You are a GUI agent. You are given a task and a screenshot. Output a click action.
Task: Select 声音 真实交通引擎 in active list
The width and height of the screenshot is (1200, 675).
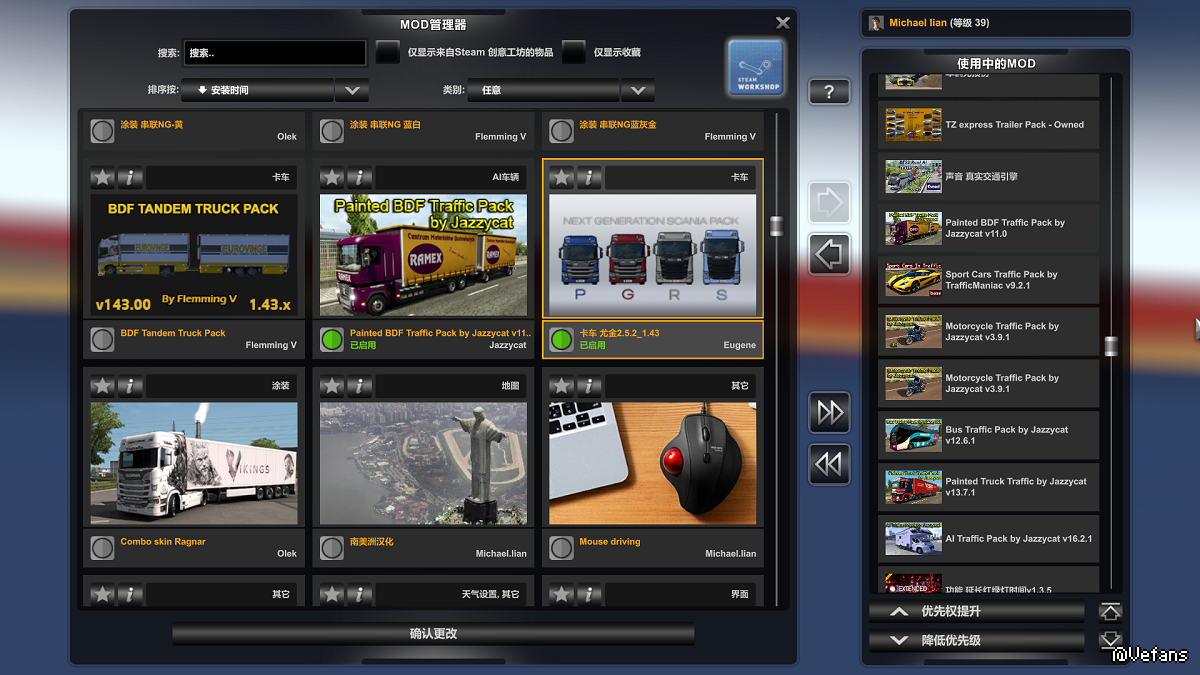(988, 177)
